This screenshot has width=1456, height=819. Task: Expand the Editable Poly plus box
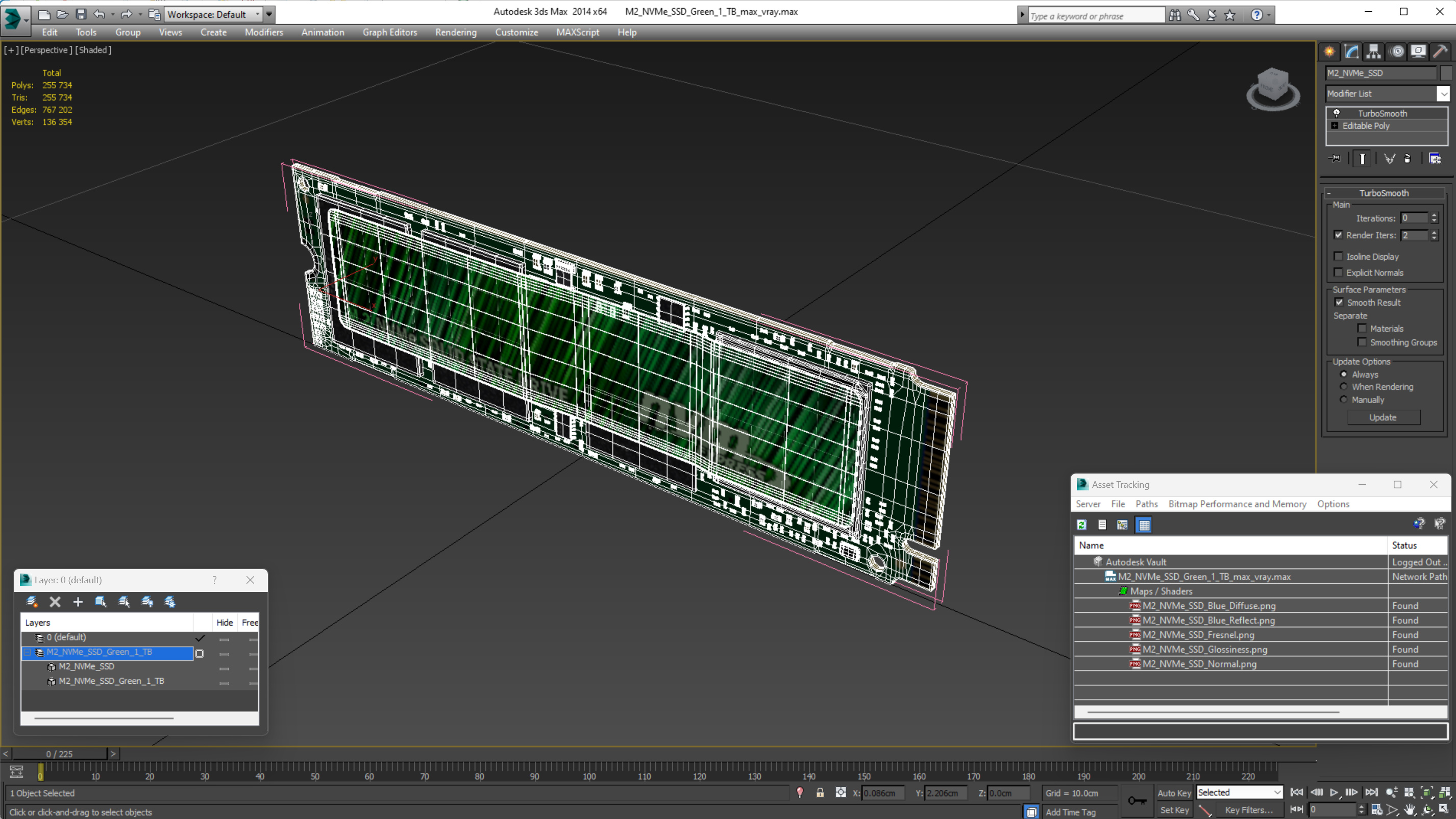coord(1335,126)
